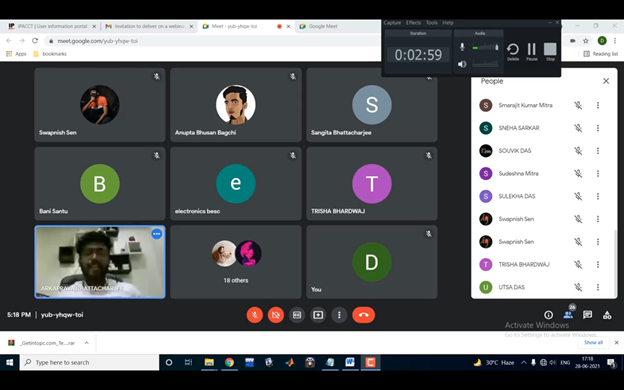Mute Sudeshna Mitra in People list

point(578,174)
